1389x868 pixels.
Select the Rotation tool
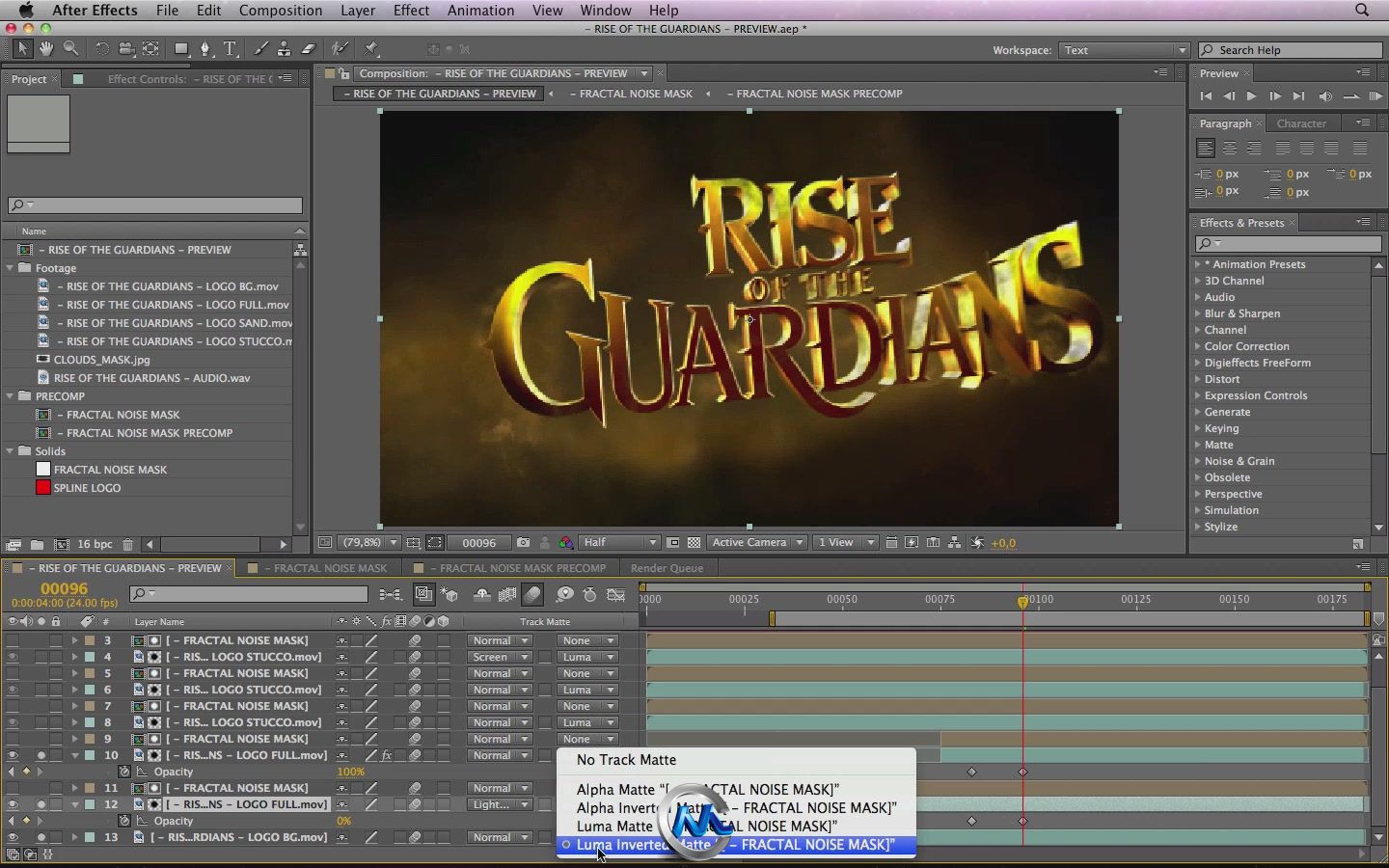pos(101,48)
